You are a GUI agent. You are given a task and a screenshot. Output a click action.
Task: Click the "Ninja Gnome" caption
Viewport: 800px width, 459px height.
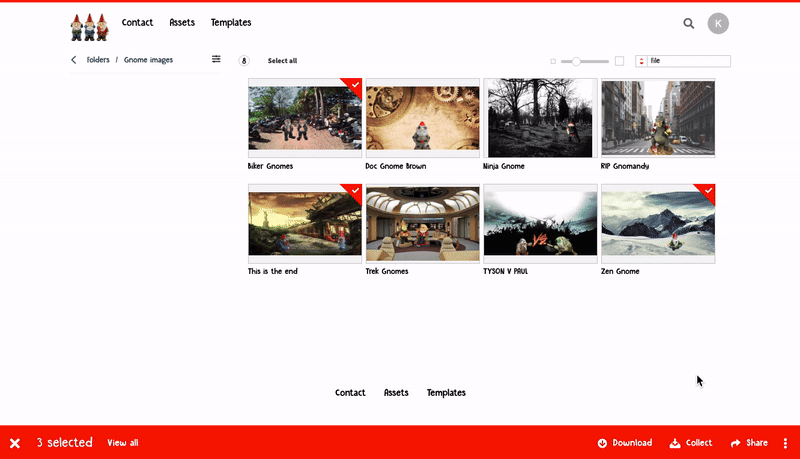504,166
